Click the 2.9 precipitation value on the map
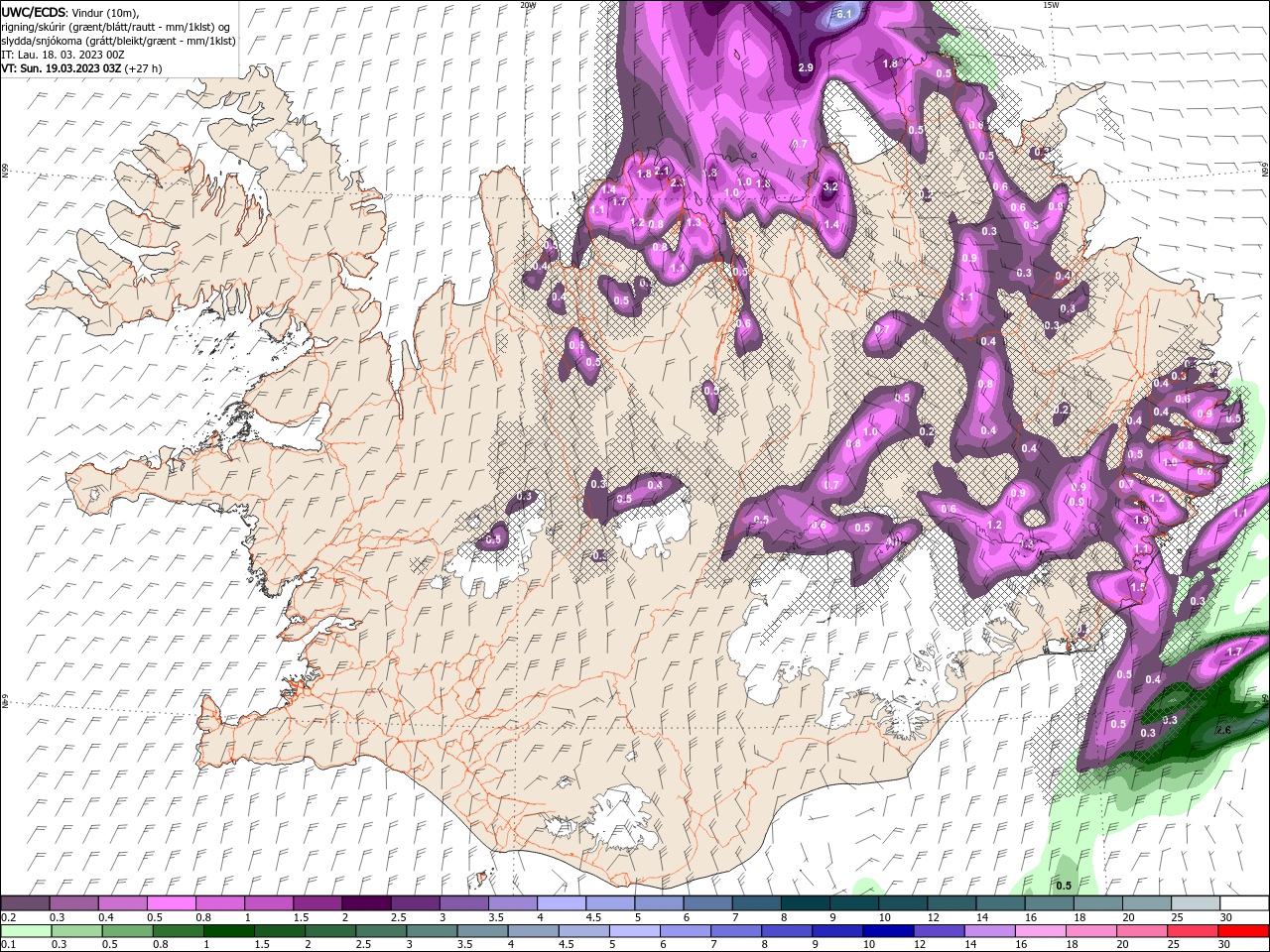Image resolution: width=1270 pixels, height=952 pixels. 806,67
